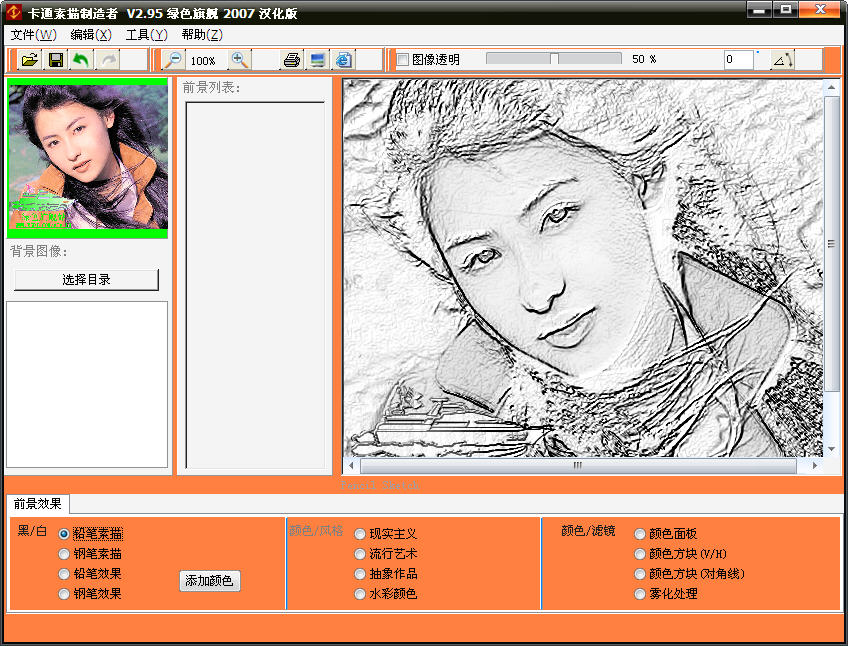Open the 文件(W) menu
Image resolution: width=848 pixels, height=646 pixels.
pyautogui.click(x=33, y=35)
